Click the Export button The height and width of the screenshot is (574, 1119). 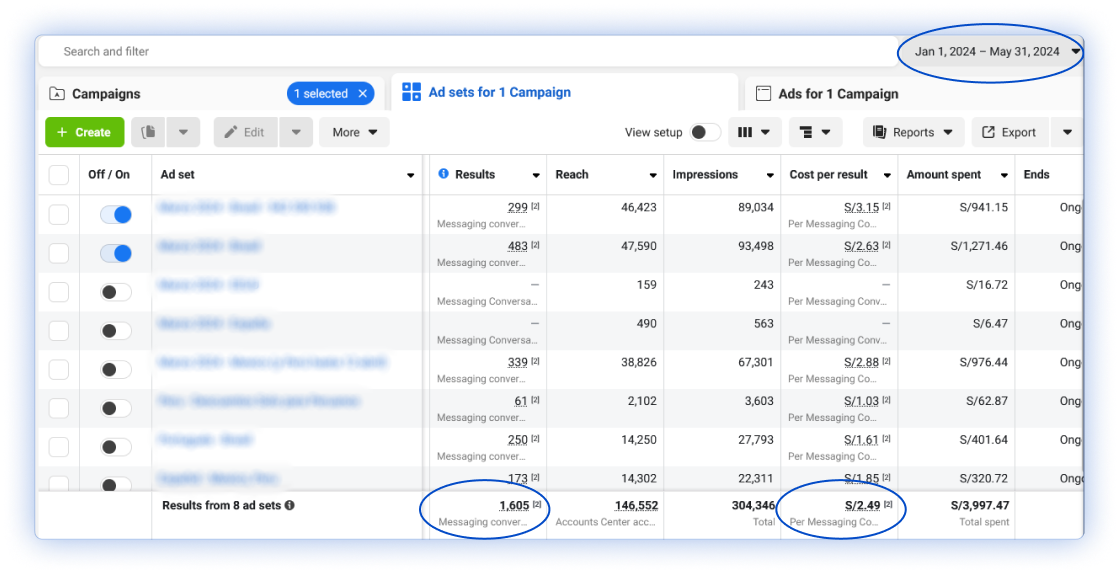tap(1009, 132)
